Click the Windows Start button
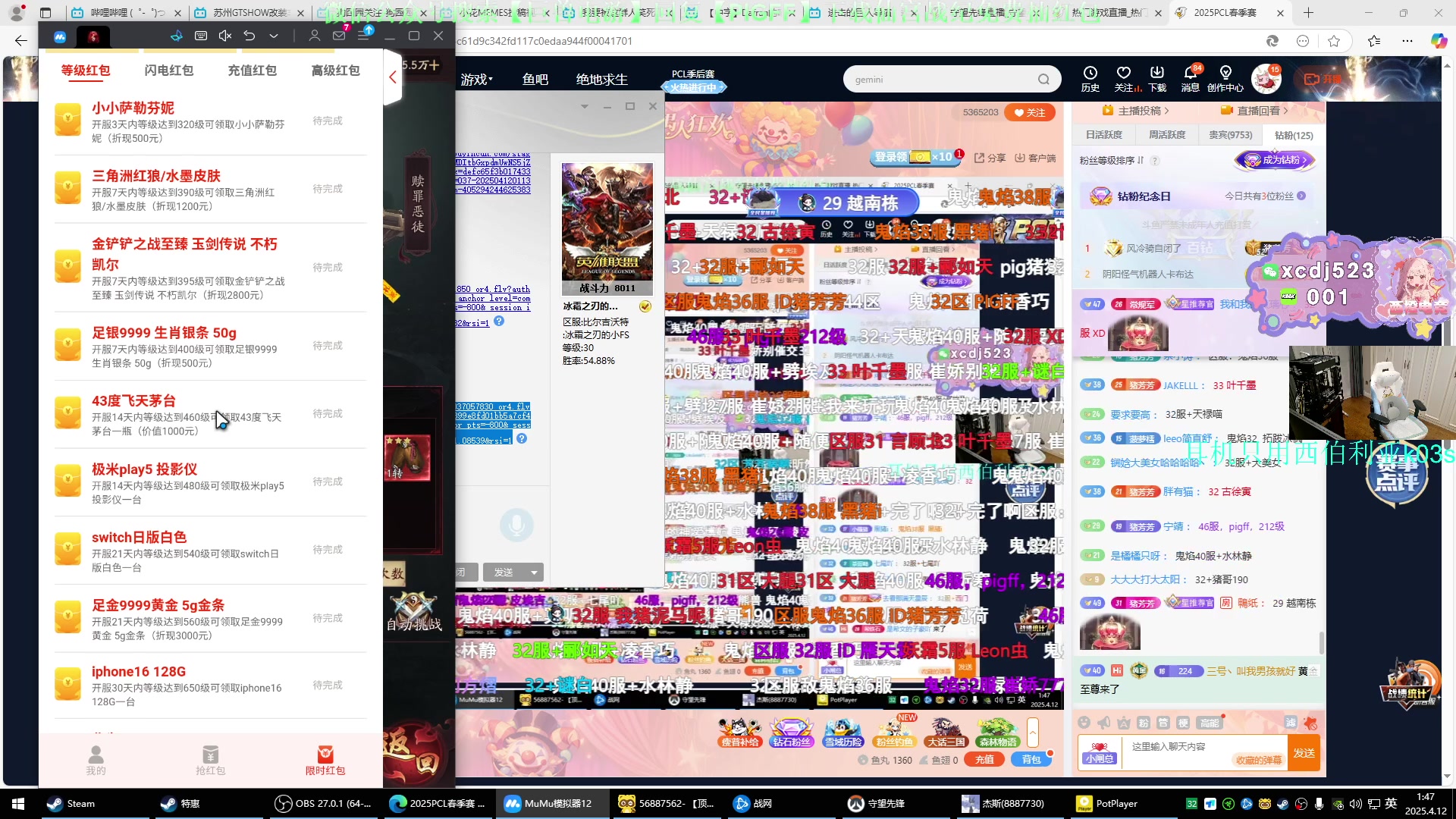Screen dimensions: 1456x819 click(18, 803)
